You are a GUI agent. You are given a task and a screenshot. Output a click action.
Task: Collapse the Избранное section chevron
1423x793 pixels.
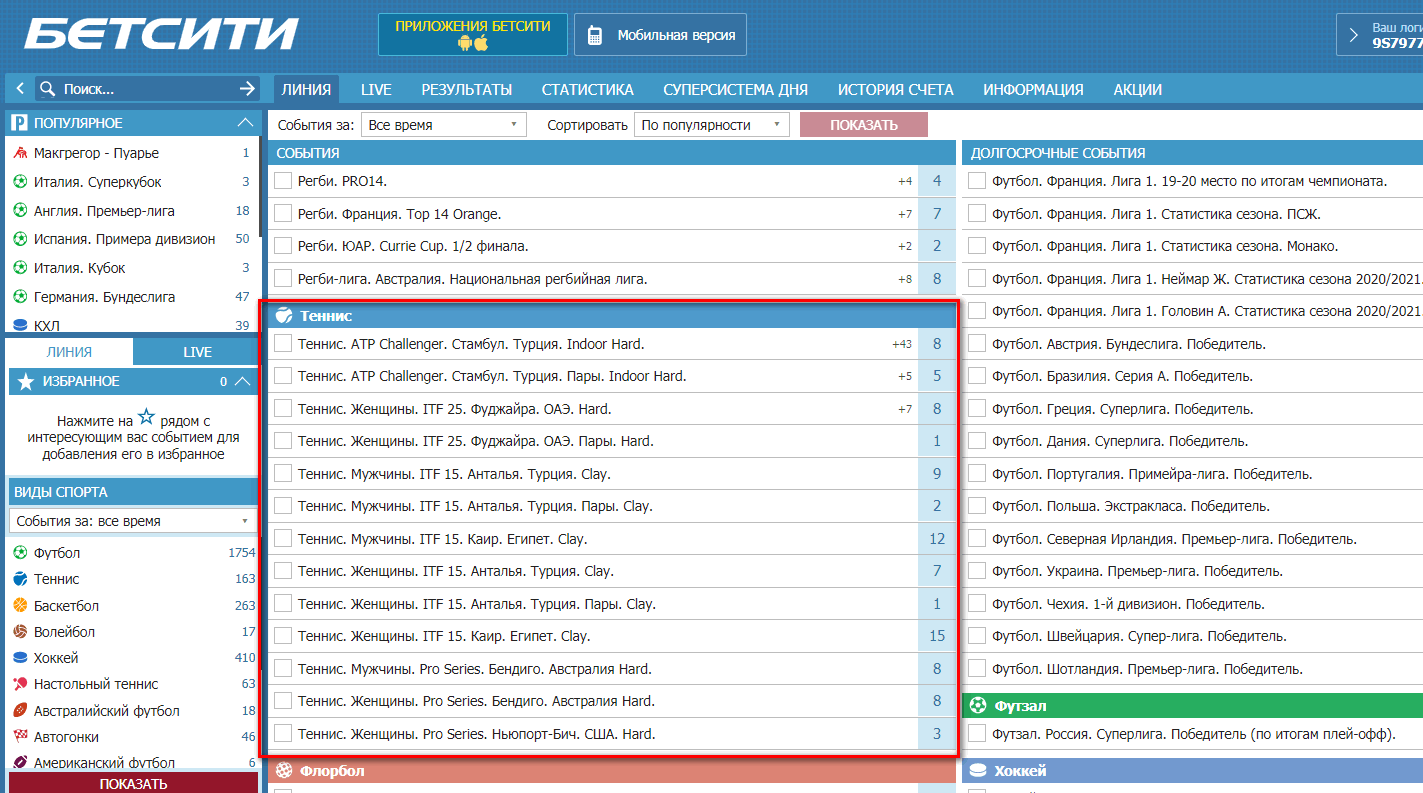(x=242, y=381)
